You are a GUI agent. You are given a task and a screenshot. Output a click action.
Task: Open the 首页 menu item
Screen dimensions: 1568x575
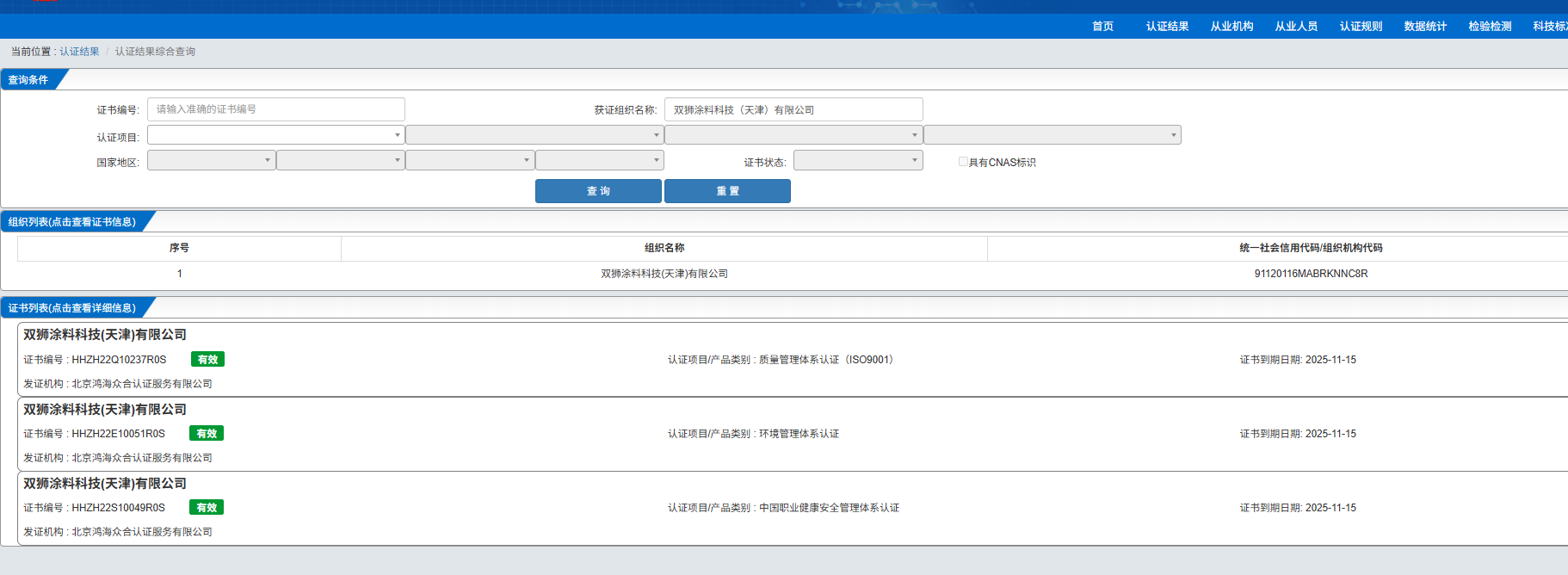coord(1102,27)
